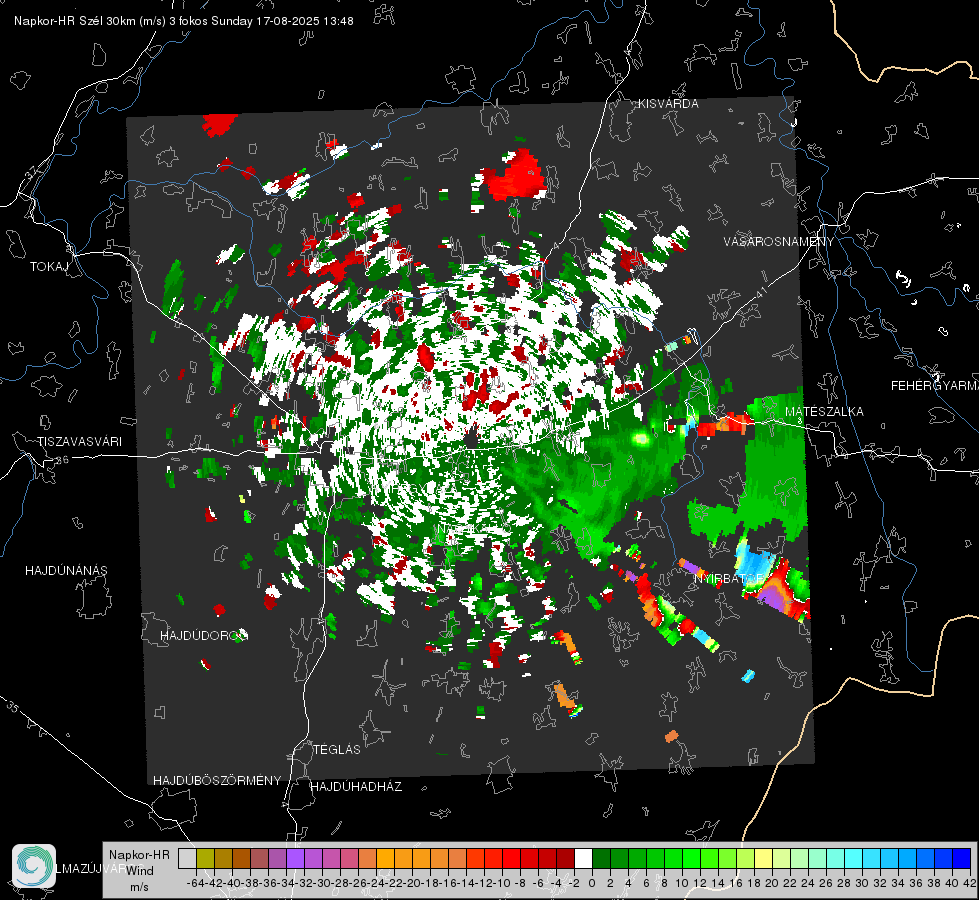979x900 pixels.
Task: Select the FEHÉRGYARMAT town label
Action: [934, 386]
